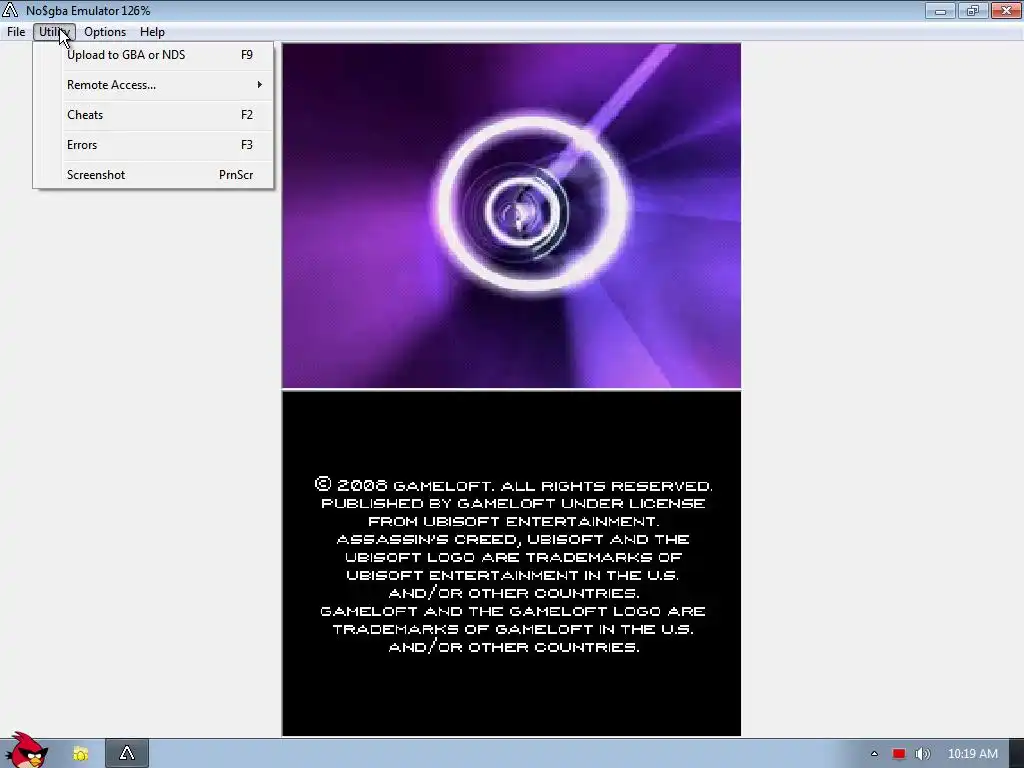1024x768 pixels.
Task: Click the NoSgba app icon in title bar
Action: pos(10,10)
